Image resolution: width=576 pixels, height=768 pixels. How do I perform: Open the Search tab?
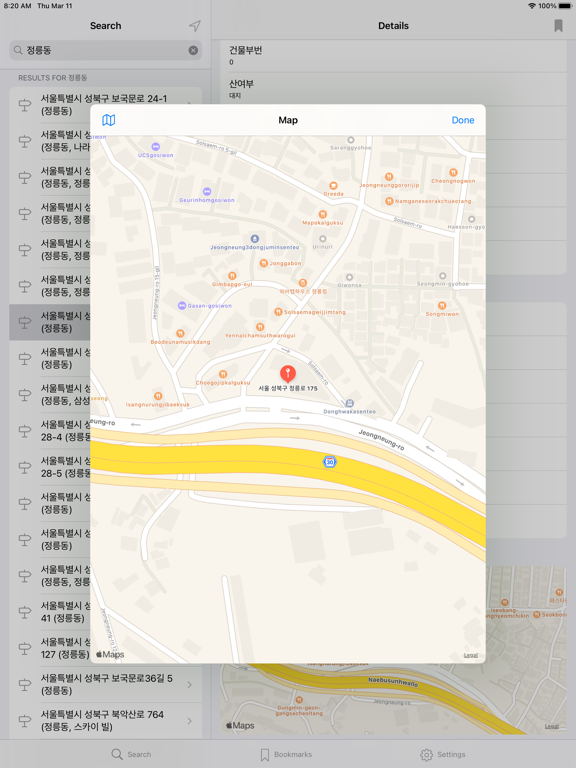131,754
